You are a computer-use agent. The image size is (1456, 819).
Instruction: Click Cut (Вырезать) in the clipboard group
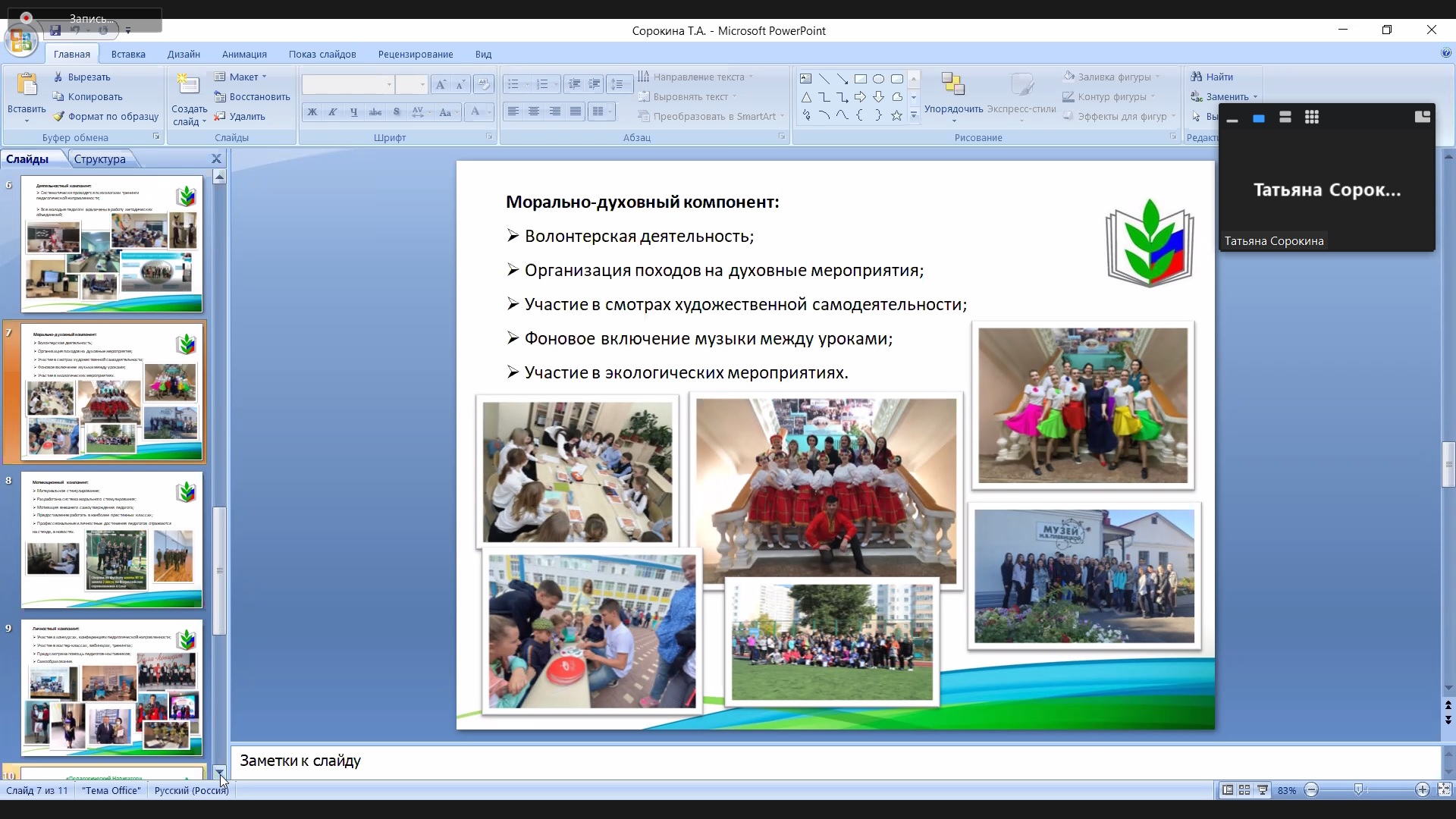point(82,77)
